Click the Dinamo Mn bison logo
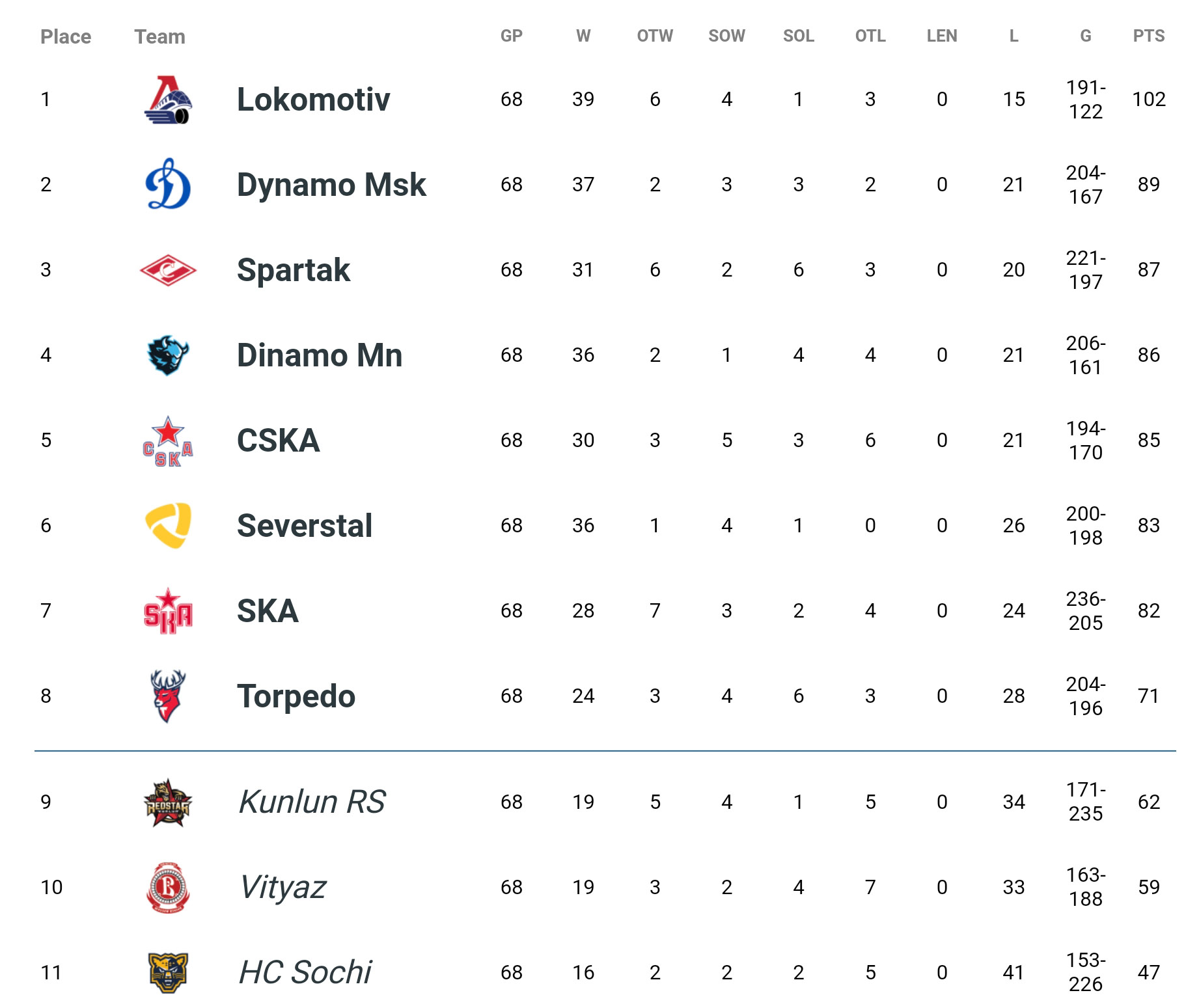The image size is (1186, 1008). (x=168, y=355)
